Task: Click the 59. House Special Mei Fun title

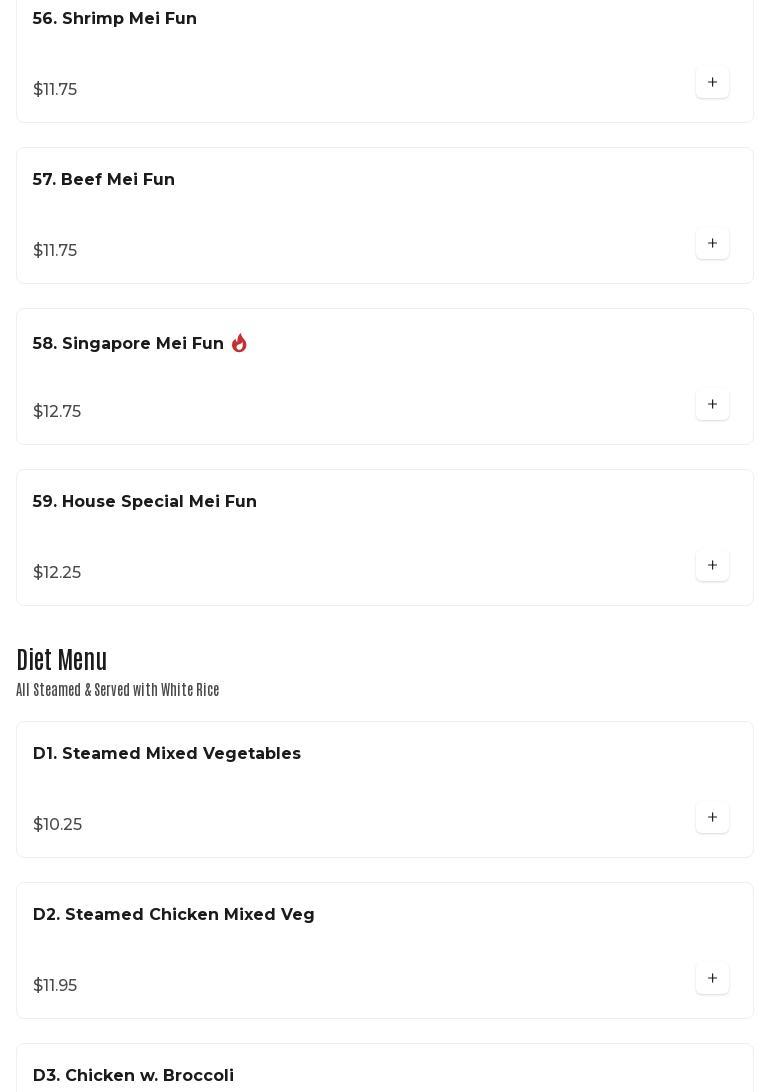Action: click(x=145, y=502)
